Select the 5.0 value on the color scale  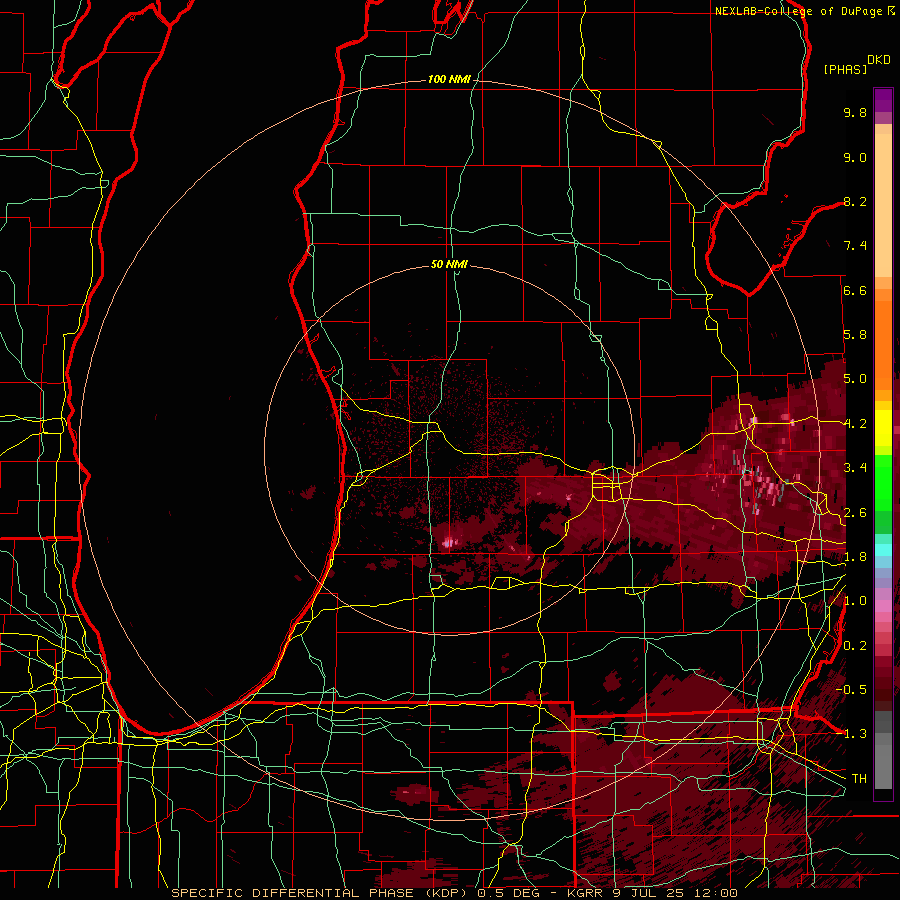pos(855,379)
